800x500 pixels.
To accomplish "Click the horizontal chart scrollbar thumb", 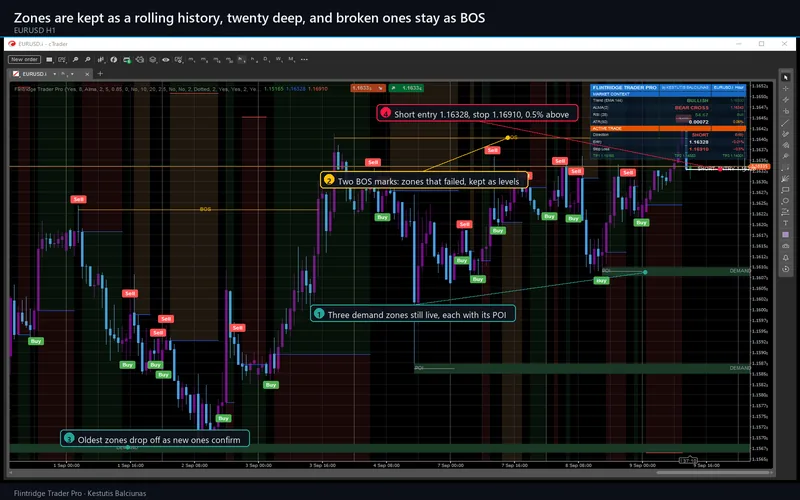I will 713,473.
